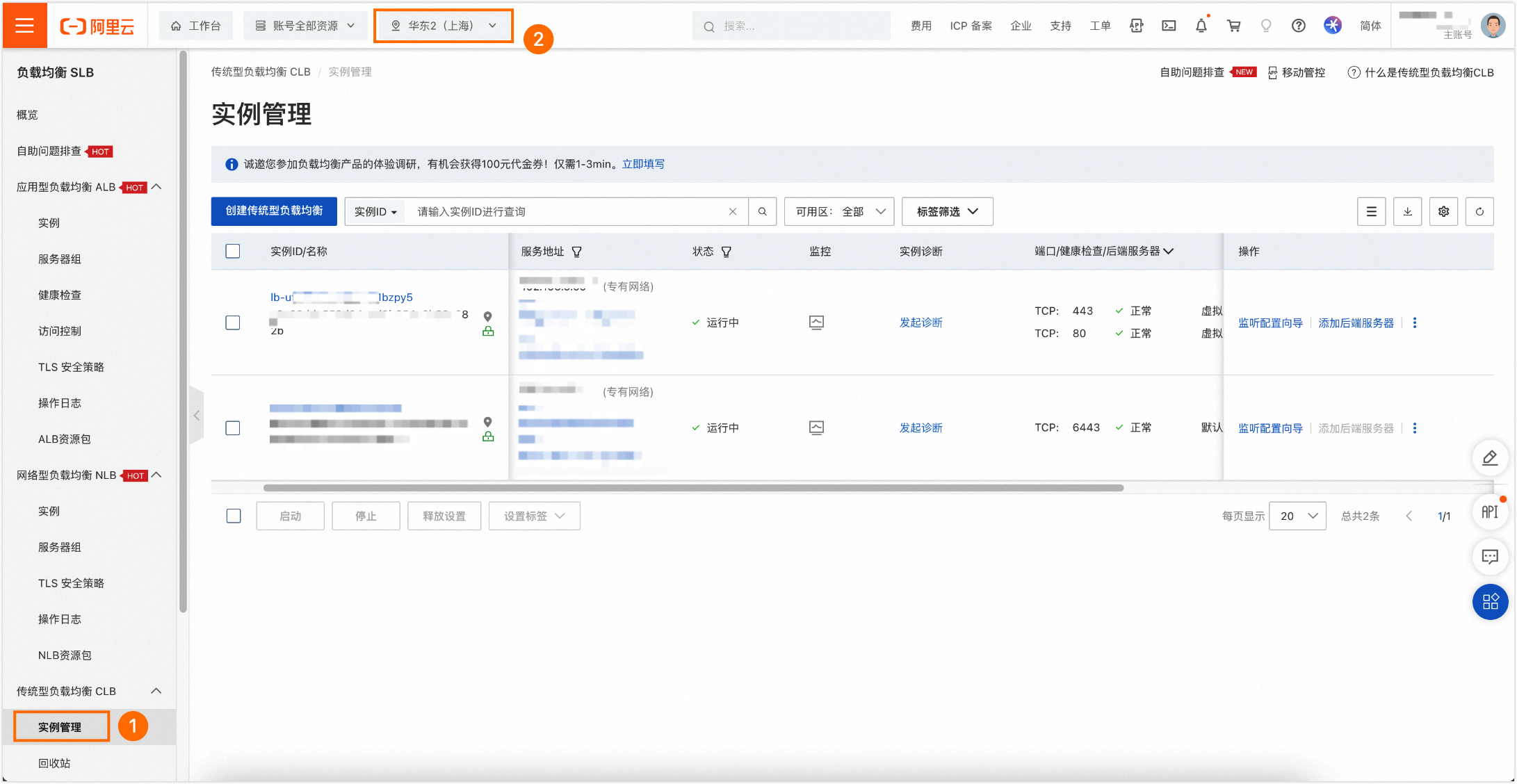The width and height of the screenshot is (1517, 784).
Task: Open the shopping cart icon
Action: click(x=1233, y=26)
